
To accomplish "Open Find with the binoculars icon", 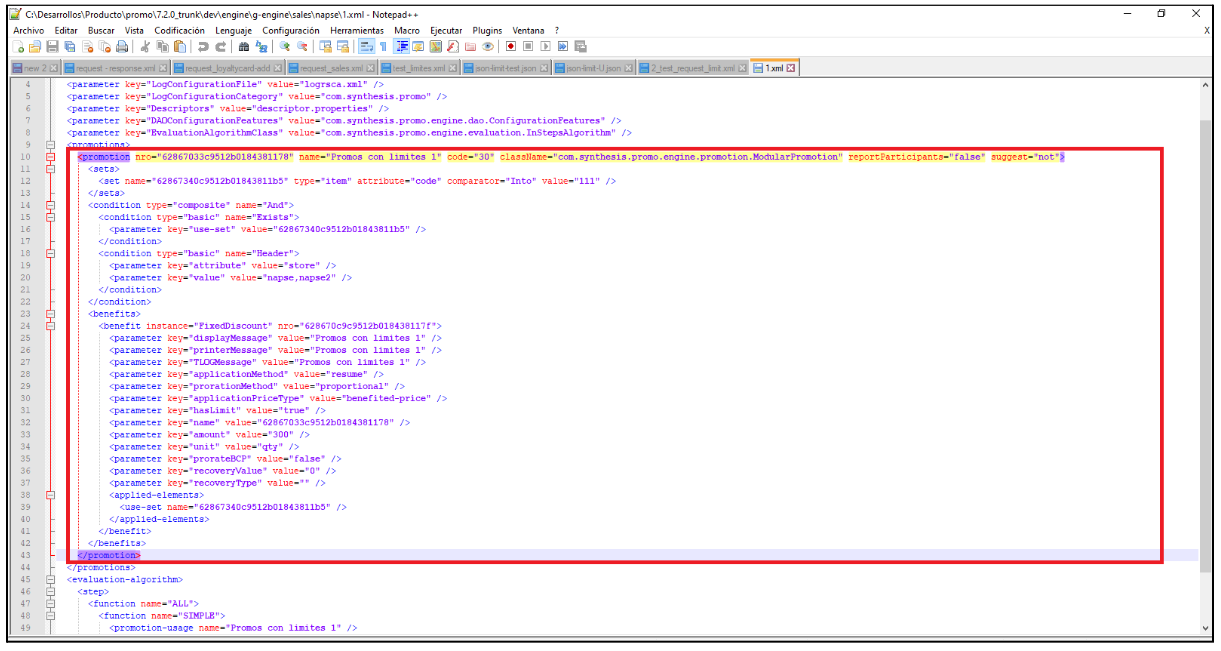I will (243, 47).
